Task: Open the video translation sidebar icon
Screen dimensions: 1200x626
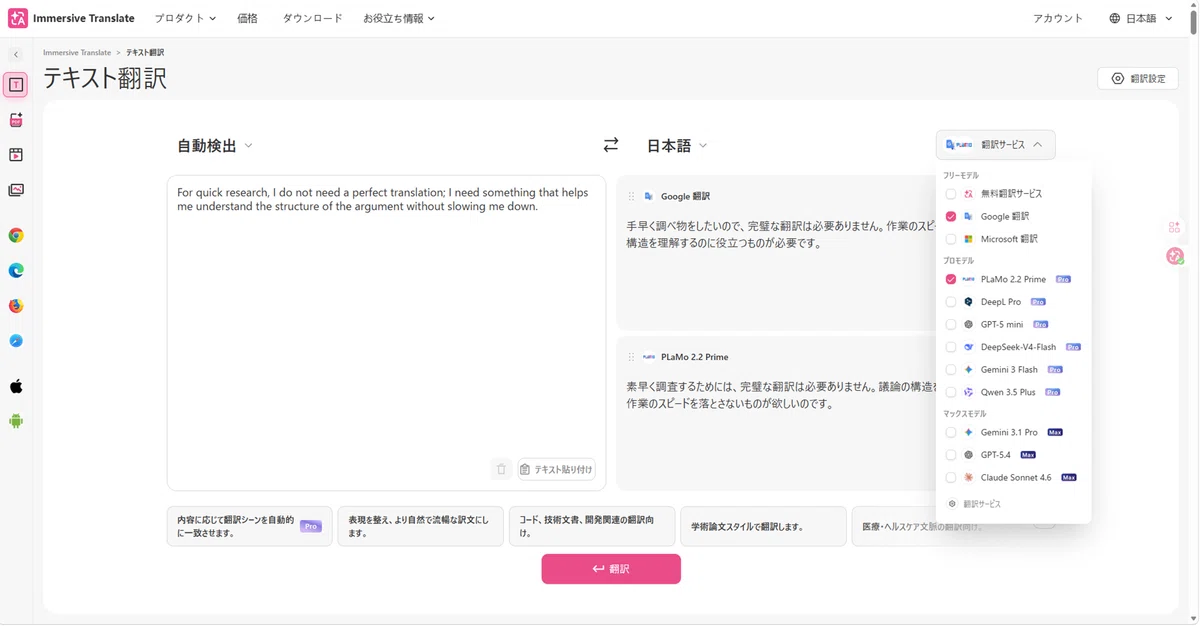Action: point(16,155)
